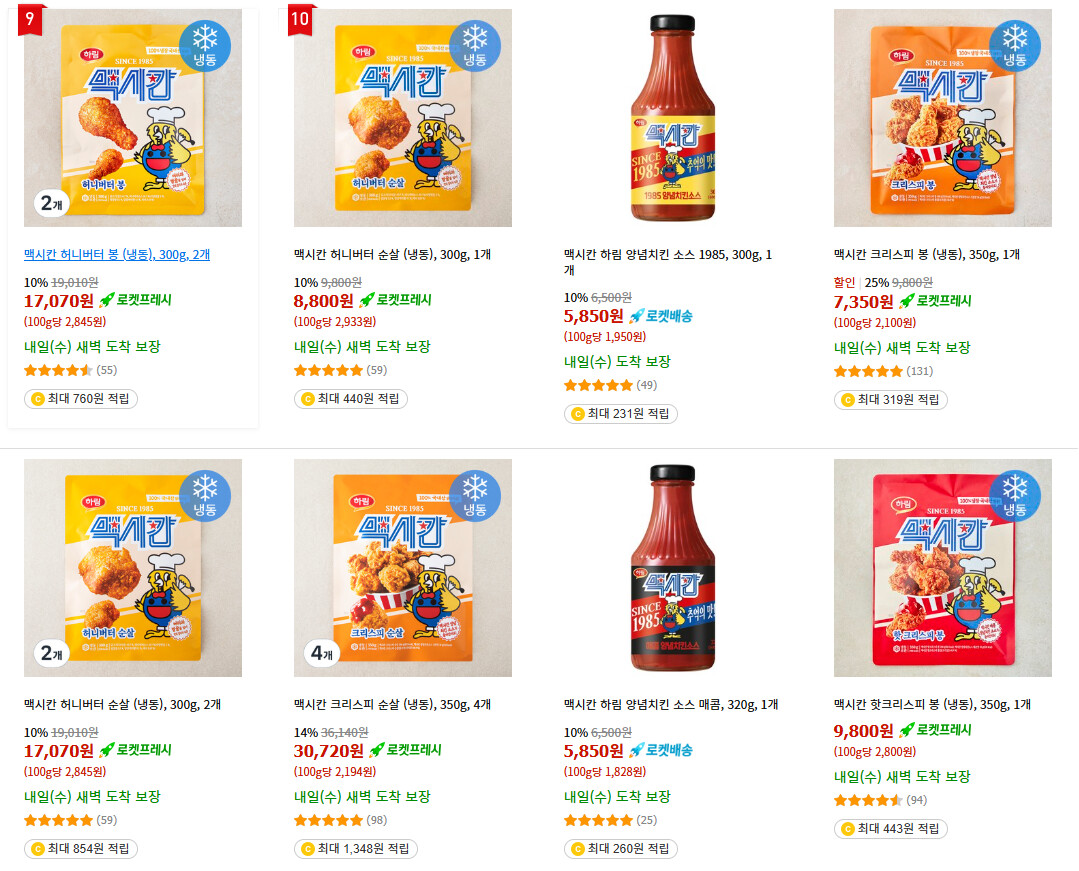Click 2개 quantity badge on 허니버터 순살 image
1079x871 pixels.
coord(48,653)
